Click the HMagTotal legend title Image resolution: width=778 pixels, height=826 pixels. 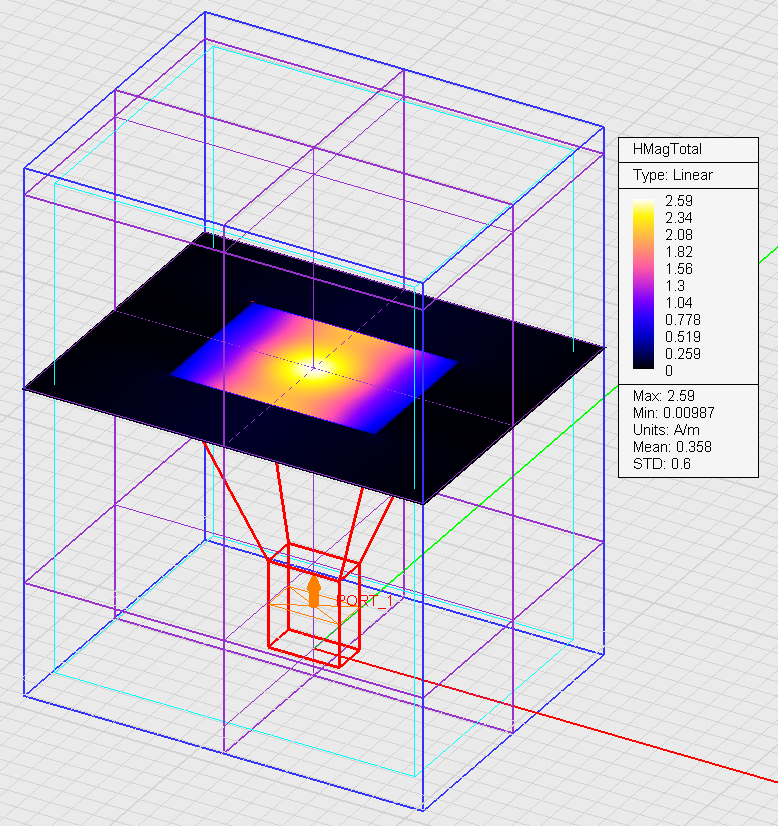pyautogui.click(x=667, y=149)
